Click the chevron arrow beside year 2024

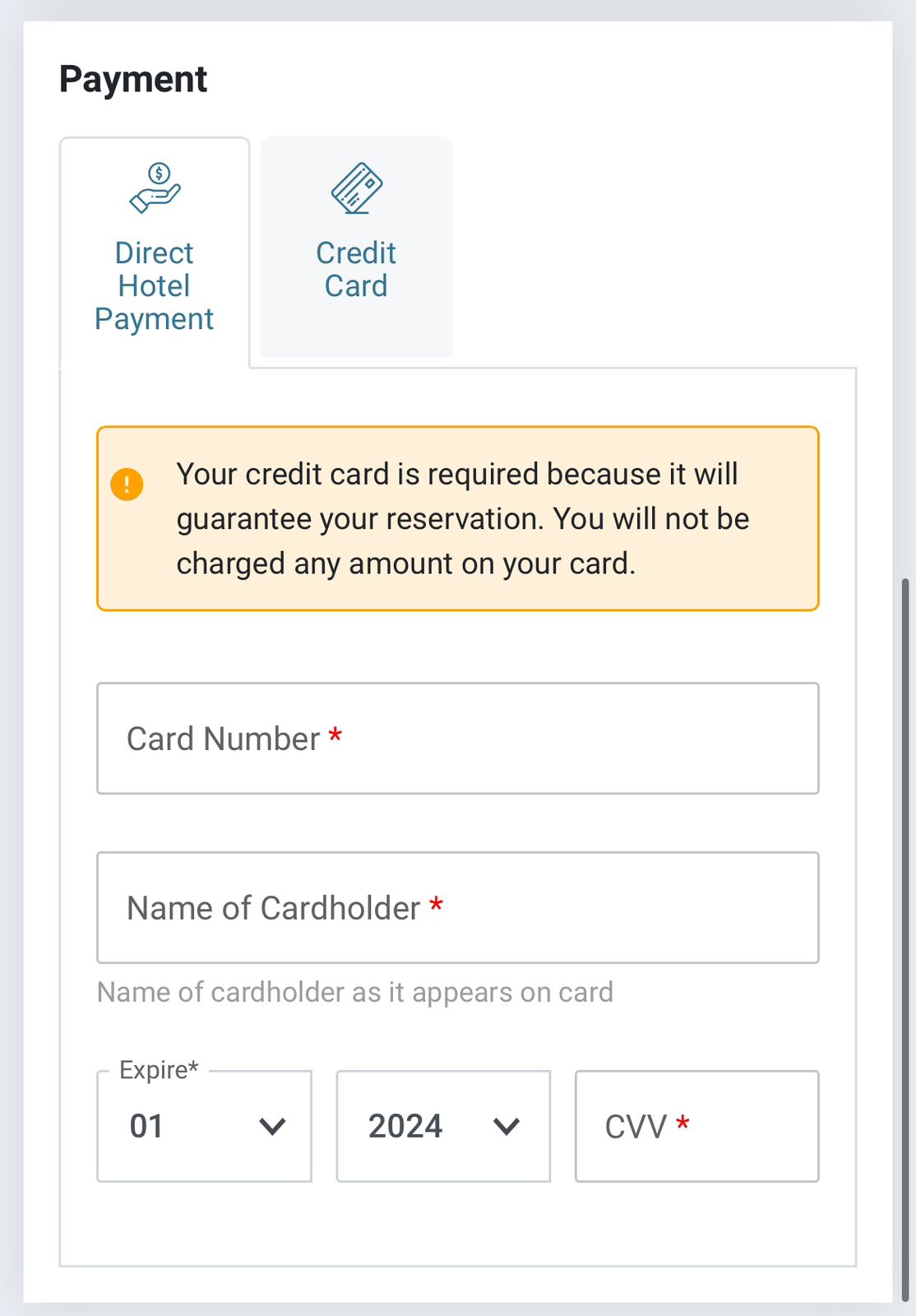click(x=507, y=1126)
